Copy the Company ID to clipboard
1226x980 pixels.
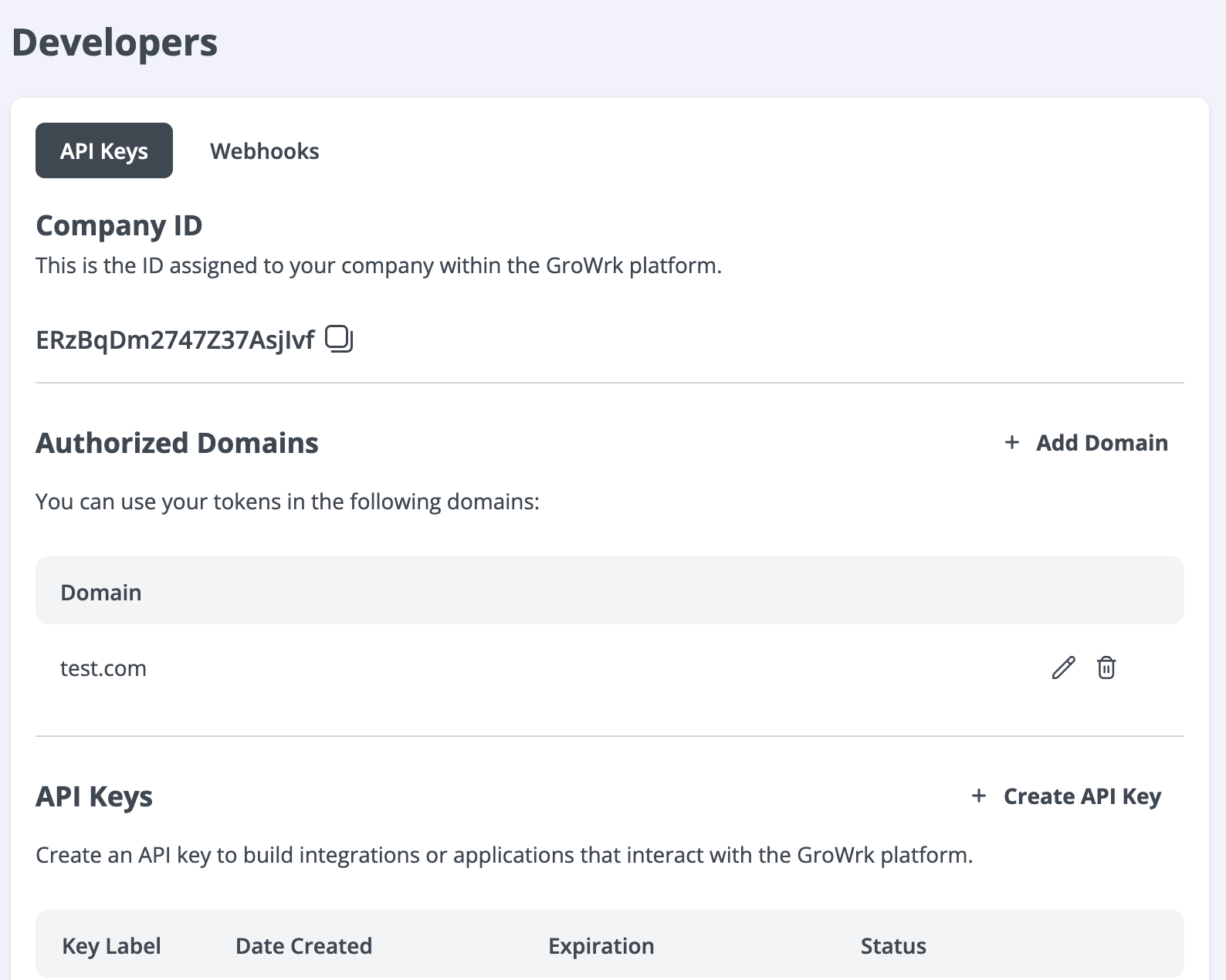(x=339, y=339)
